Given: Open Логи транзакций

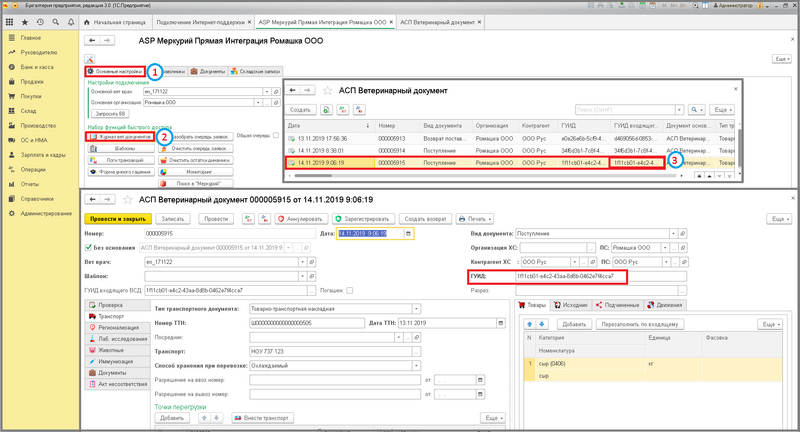Looking at the screenshot, I should tap(121, 160).
